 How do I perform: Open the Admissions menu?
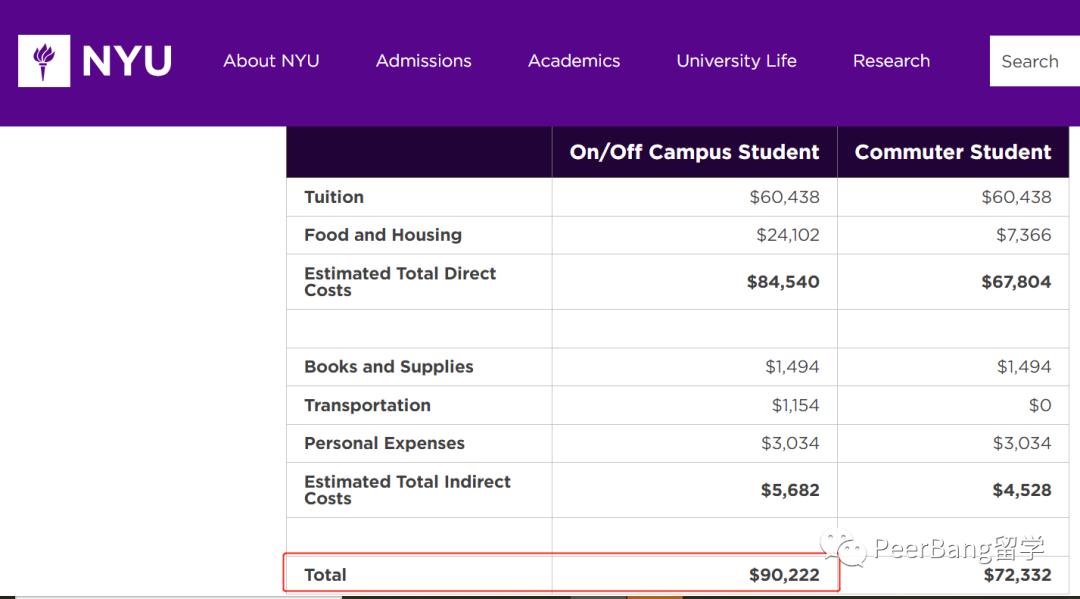tap(423, 61)
